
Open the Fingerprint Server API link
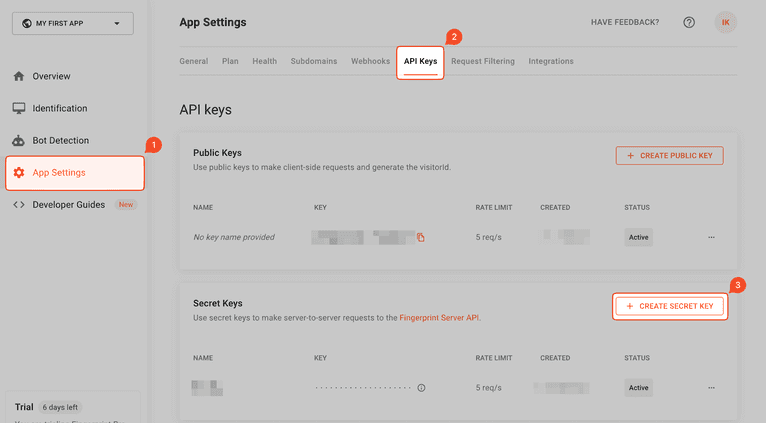[441, 318]
